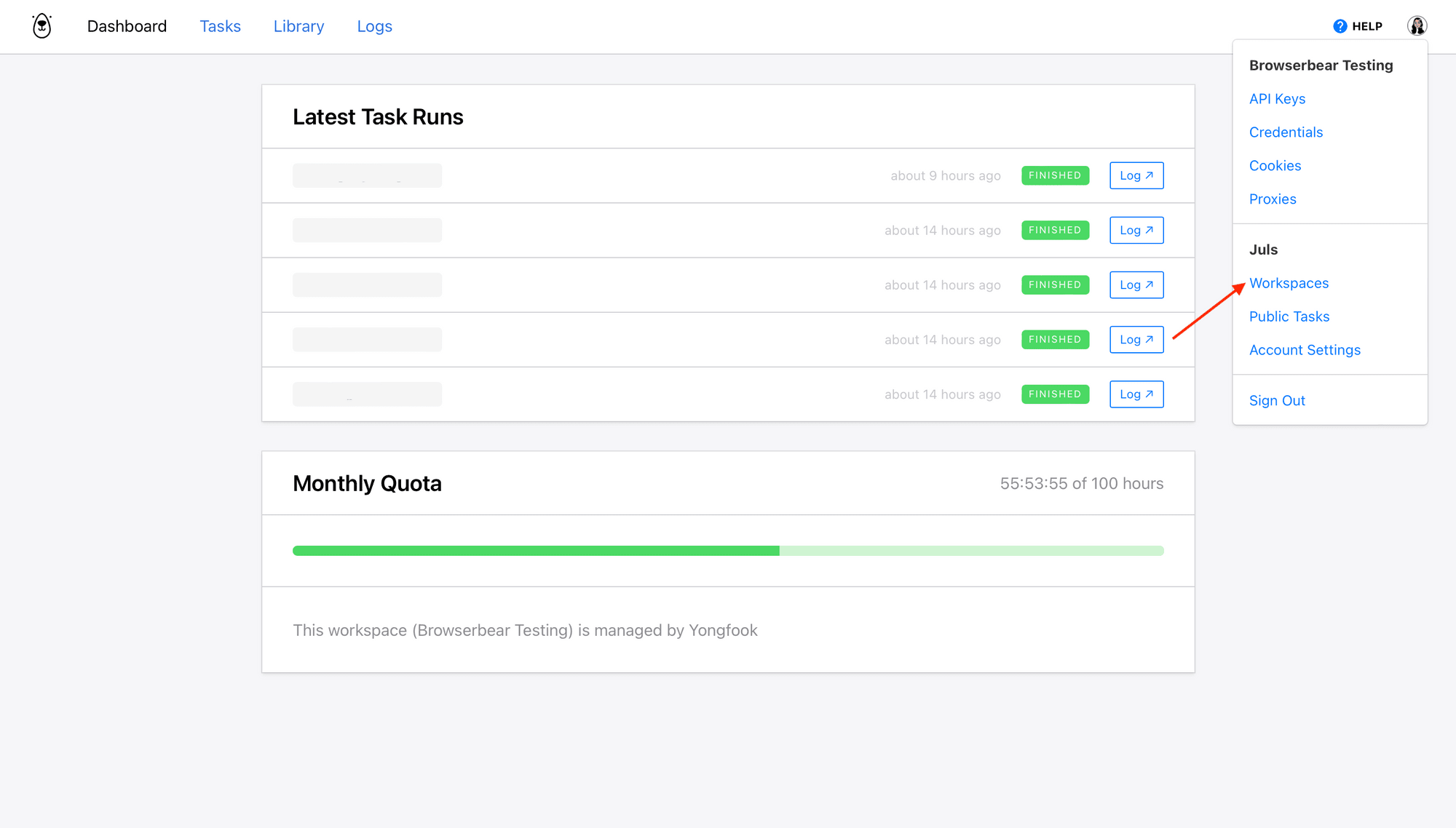The width and height of the screenshot is (1456, 828).
Task: Go to the Tasks tab
Action: (220, 26)
